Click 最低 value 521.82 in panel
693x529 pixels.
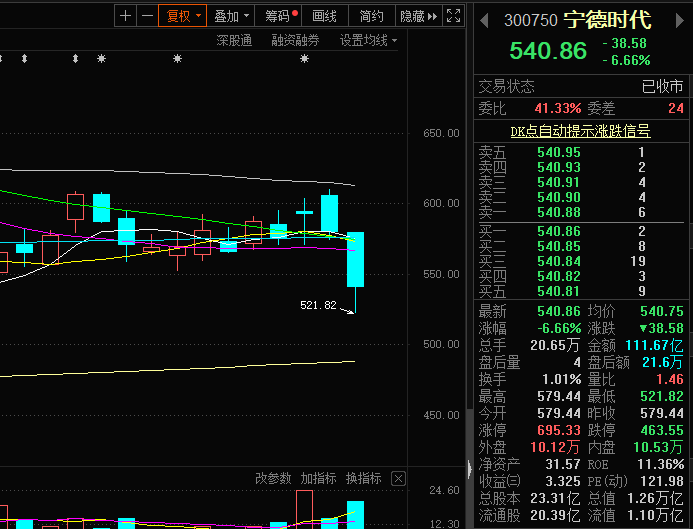click(x=662, y=396)
